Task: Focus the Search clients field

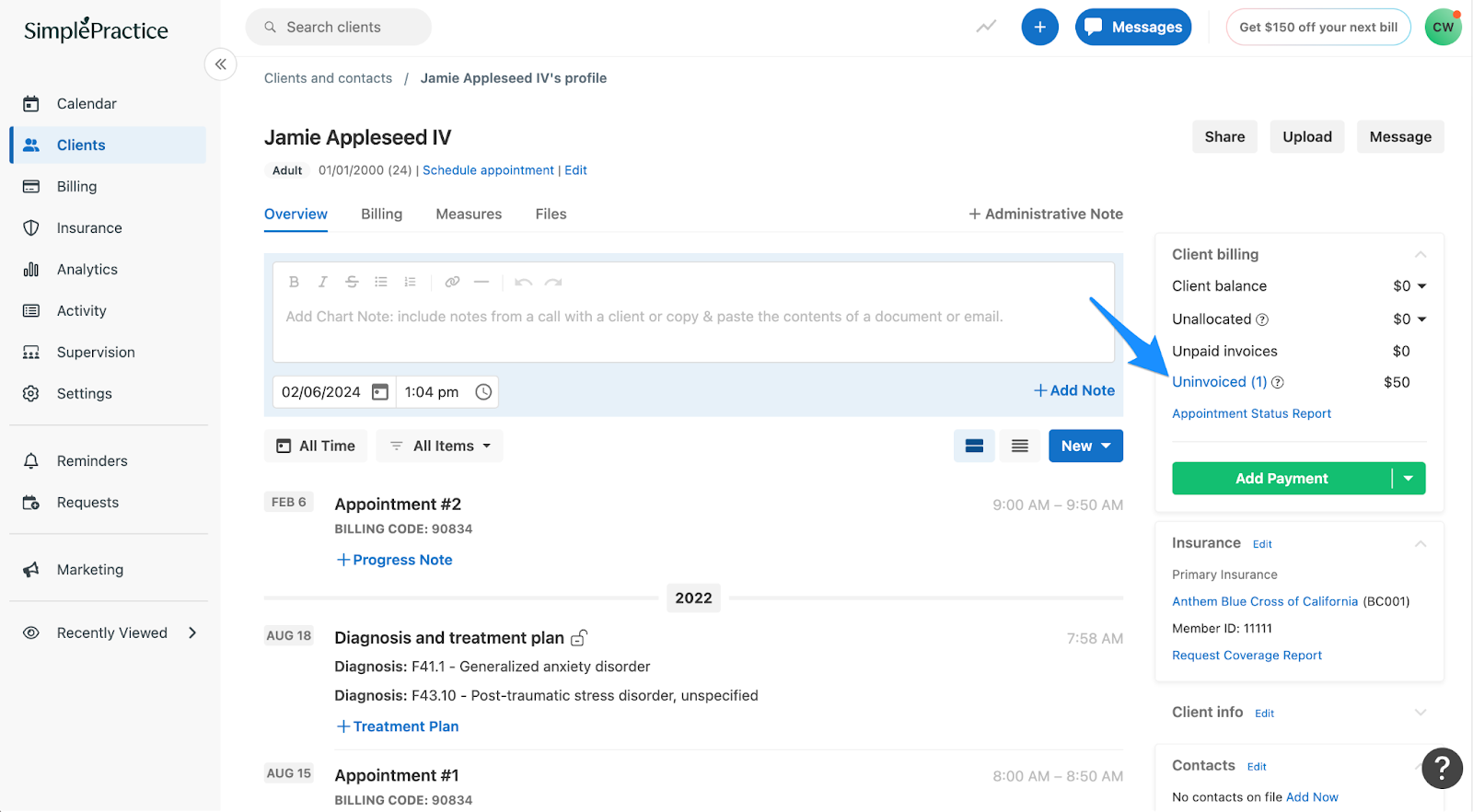Action: coord(339,27)
